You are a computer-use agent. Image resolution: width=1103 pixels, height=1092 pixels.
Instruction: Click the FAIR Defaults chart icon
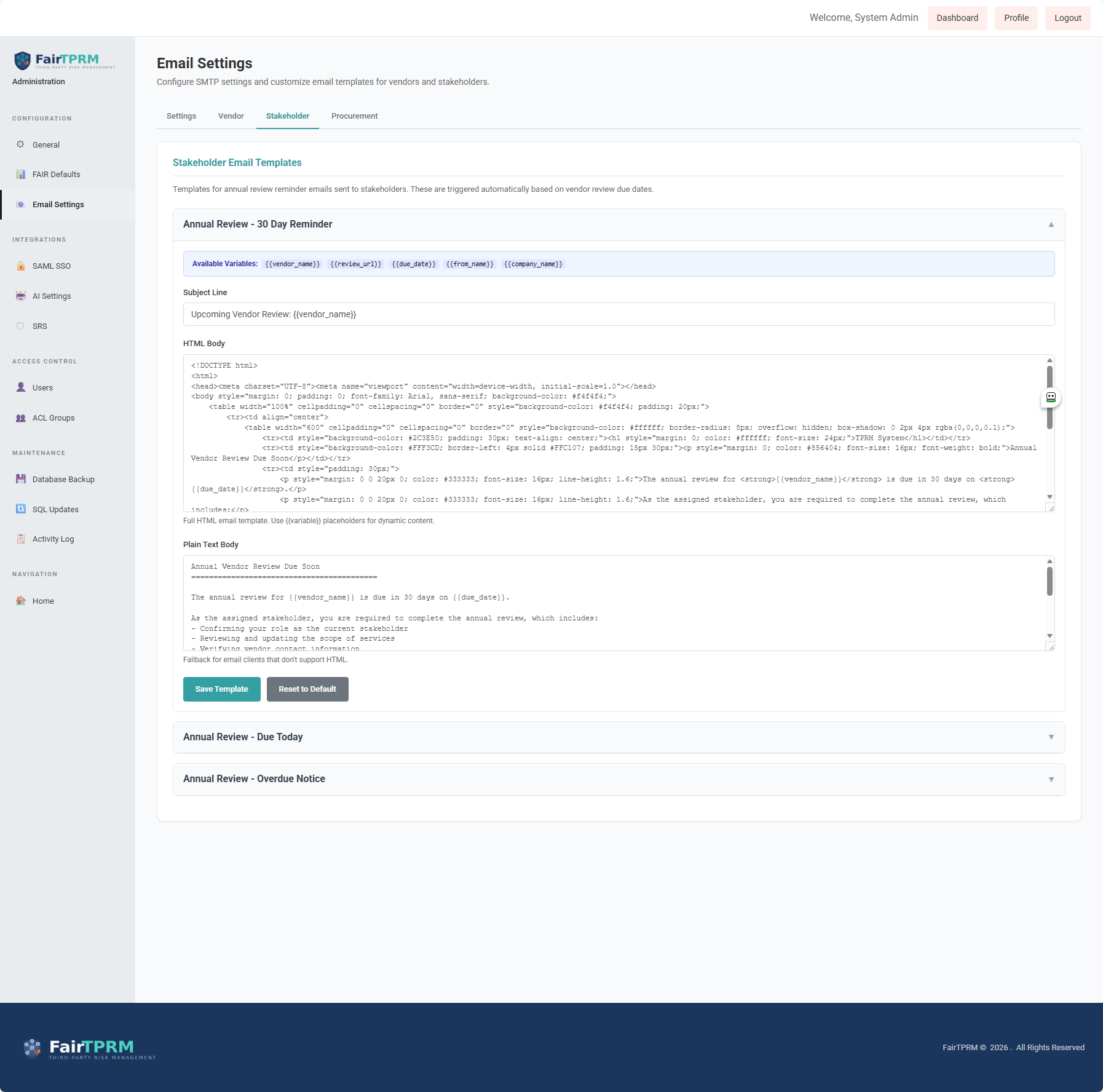[20, 175]
